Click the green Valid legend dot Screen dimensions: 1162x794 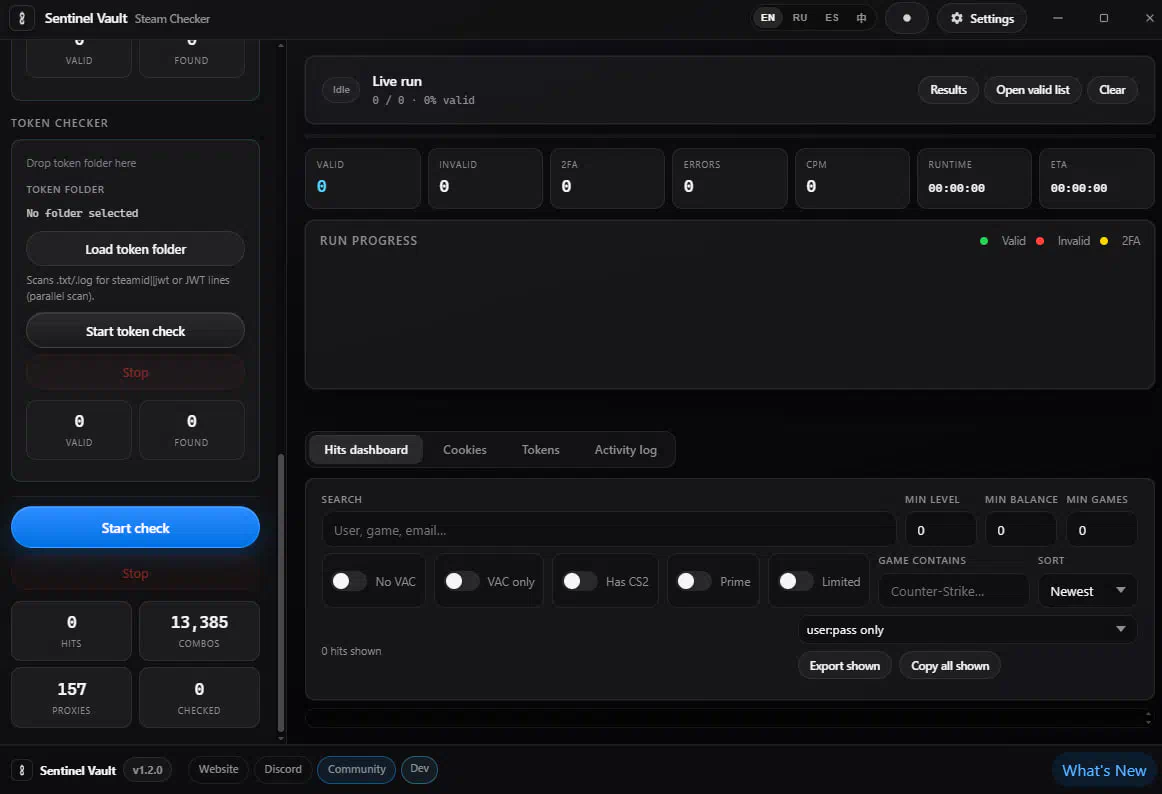click(983, 241)
